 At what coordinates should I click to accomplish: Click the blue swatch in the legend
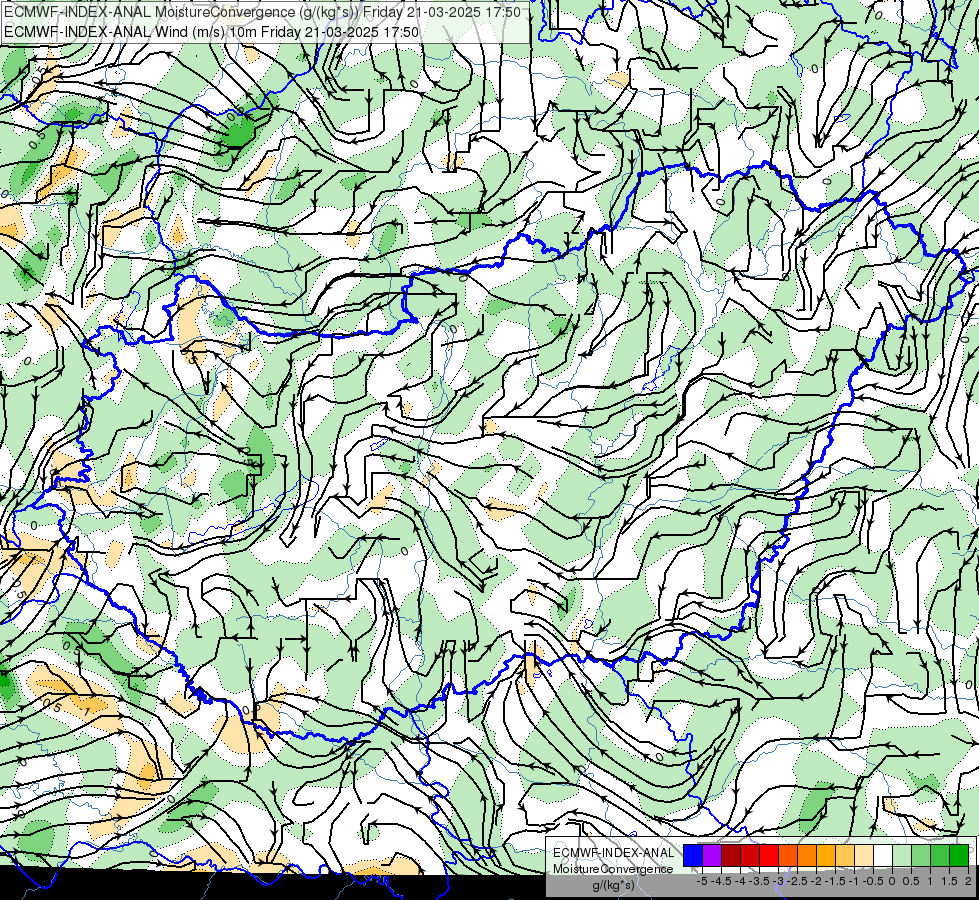point(693,855)
